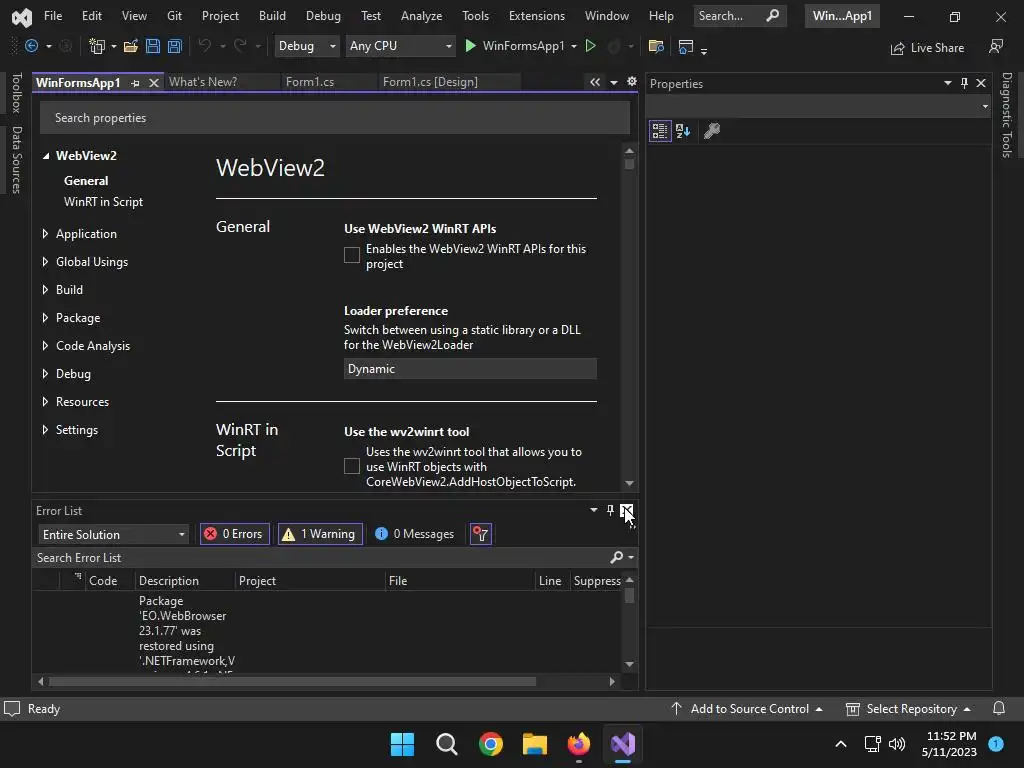Screen dimensions: 1024x768
Task: Click the Visual Studio logo icon
Action: (22, 16)
